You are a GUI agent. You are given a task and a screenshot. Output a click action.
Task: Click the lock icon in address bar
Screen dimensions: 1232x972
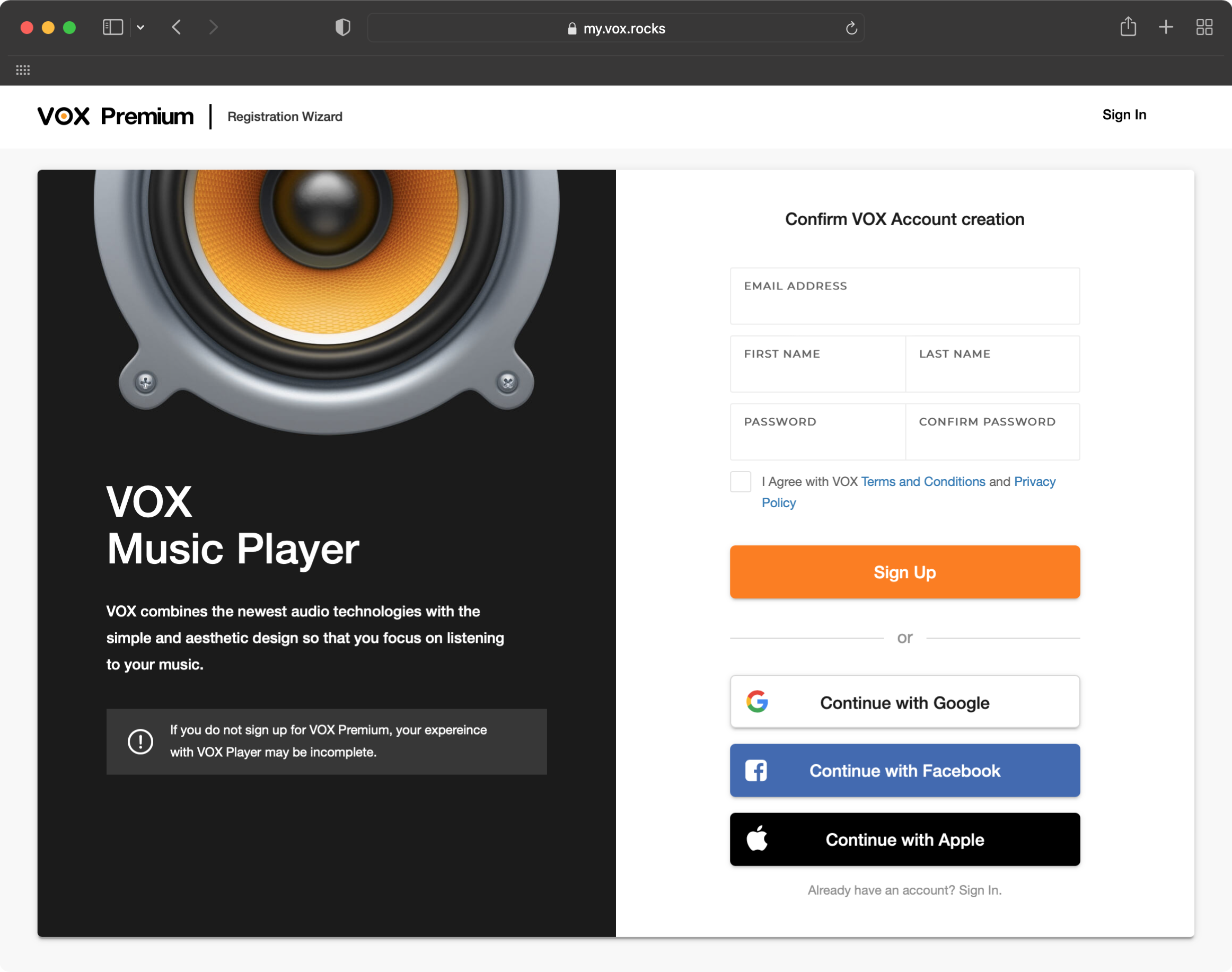pos(572,29)
